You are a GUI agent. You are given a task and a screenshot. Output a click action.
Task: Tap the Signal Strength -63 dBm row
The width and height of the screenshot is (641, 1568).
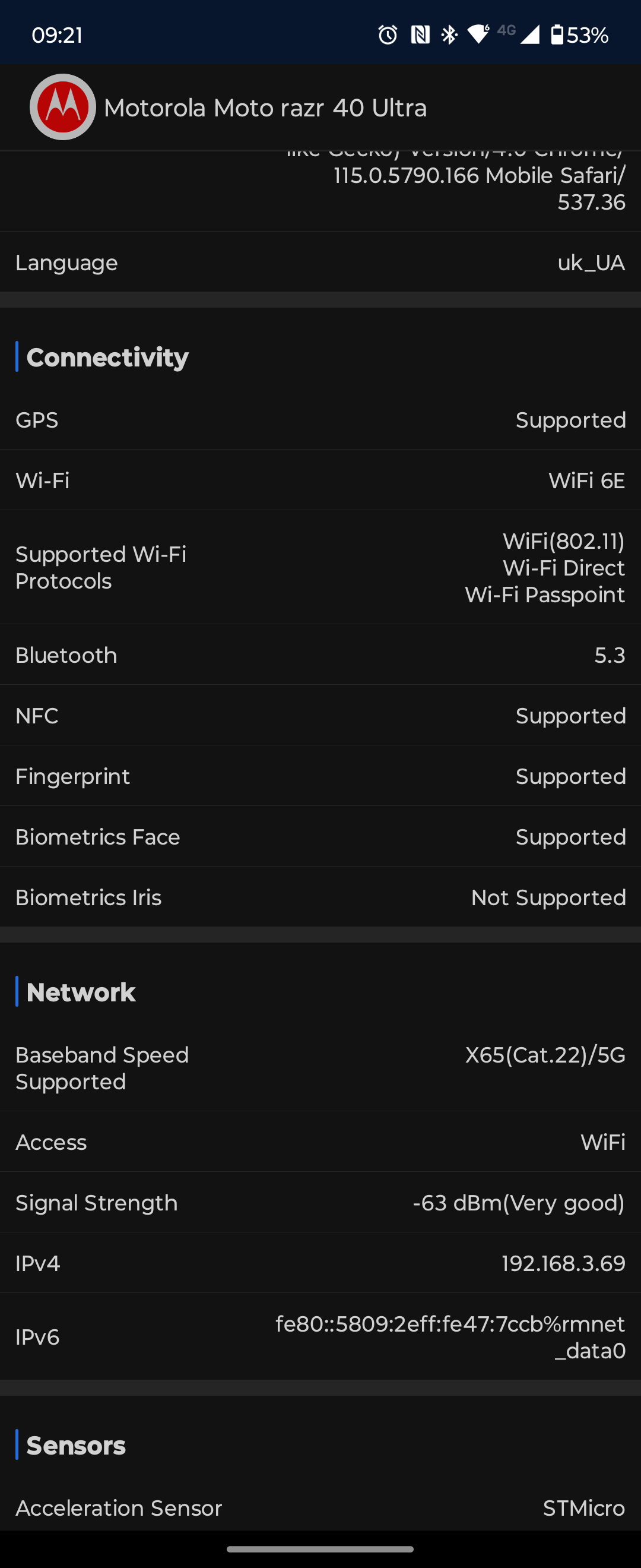pos(320,1203)
